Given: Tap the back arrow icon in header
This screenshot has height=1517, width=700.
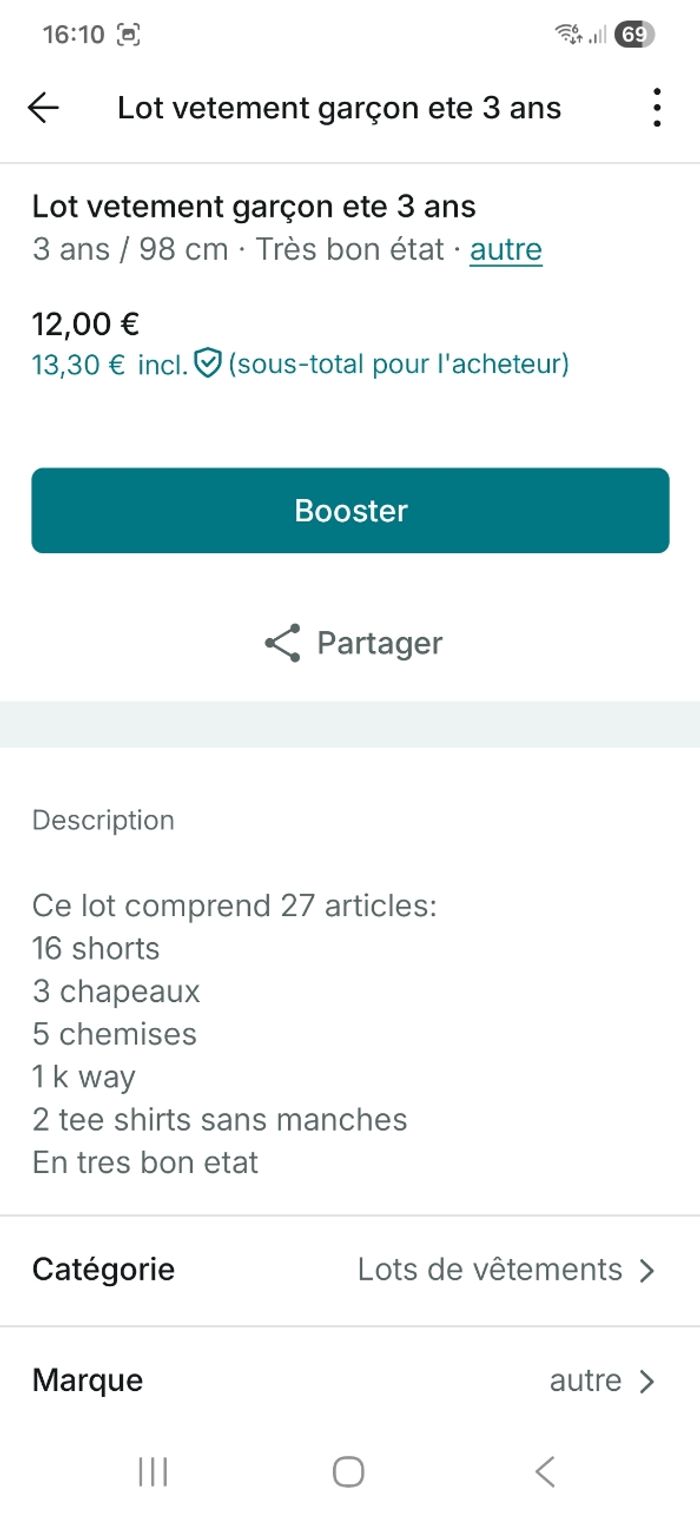Looking at the screenshot, I should point(44,108).
